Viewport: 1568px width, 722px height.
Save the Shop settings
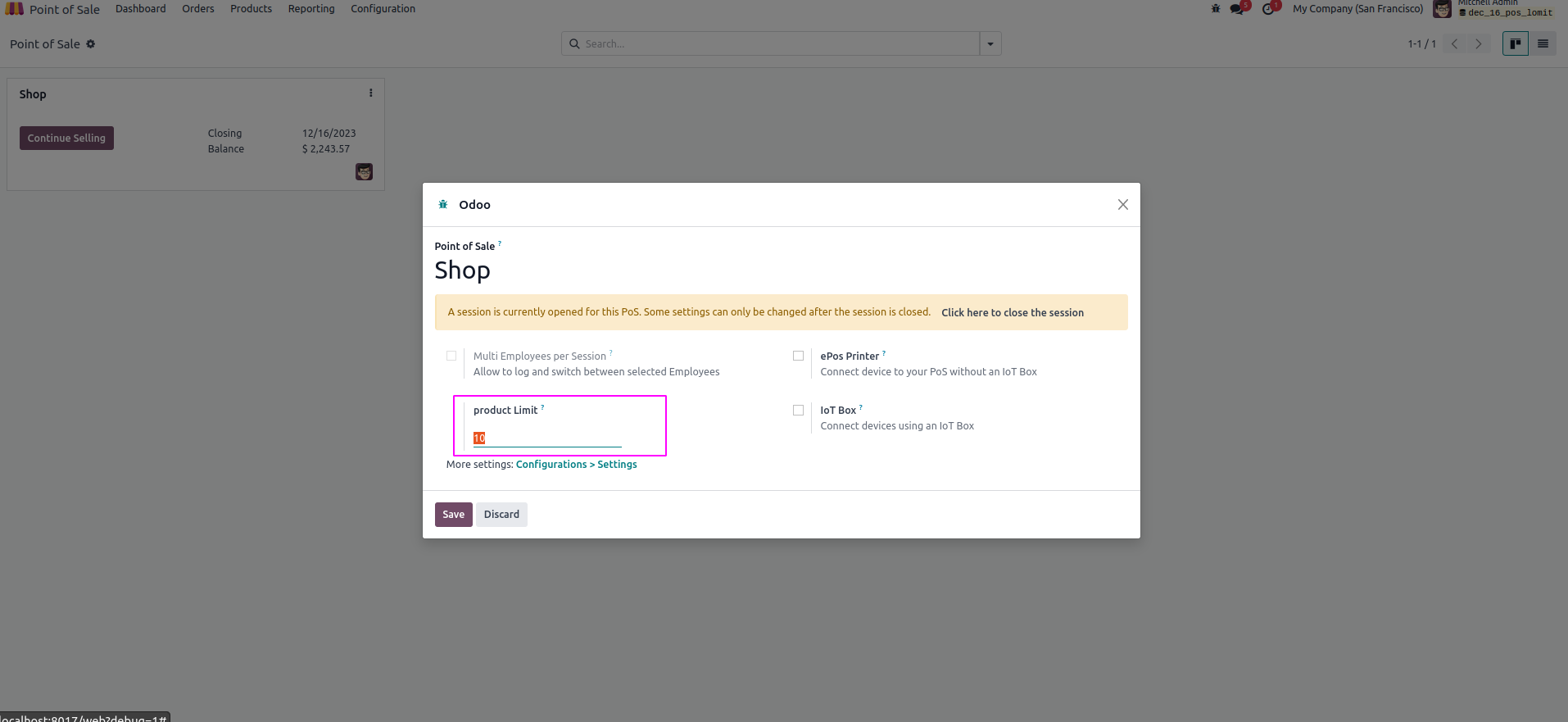[x=453, y=515]
